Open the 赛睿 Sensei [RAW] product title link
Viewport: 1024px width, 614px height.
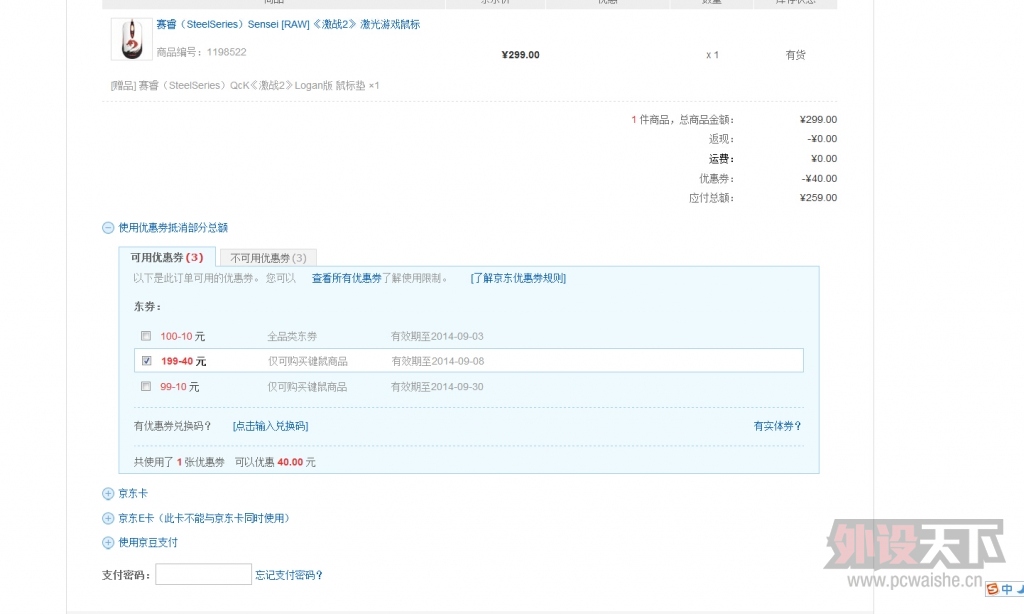pyautogui.click(x=288, y=24)
